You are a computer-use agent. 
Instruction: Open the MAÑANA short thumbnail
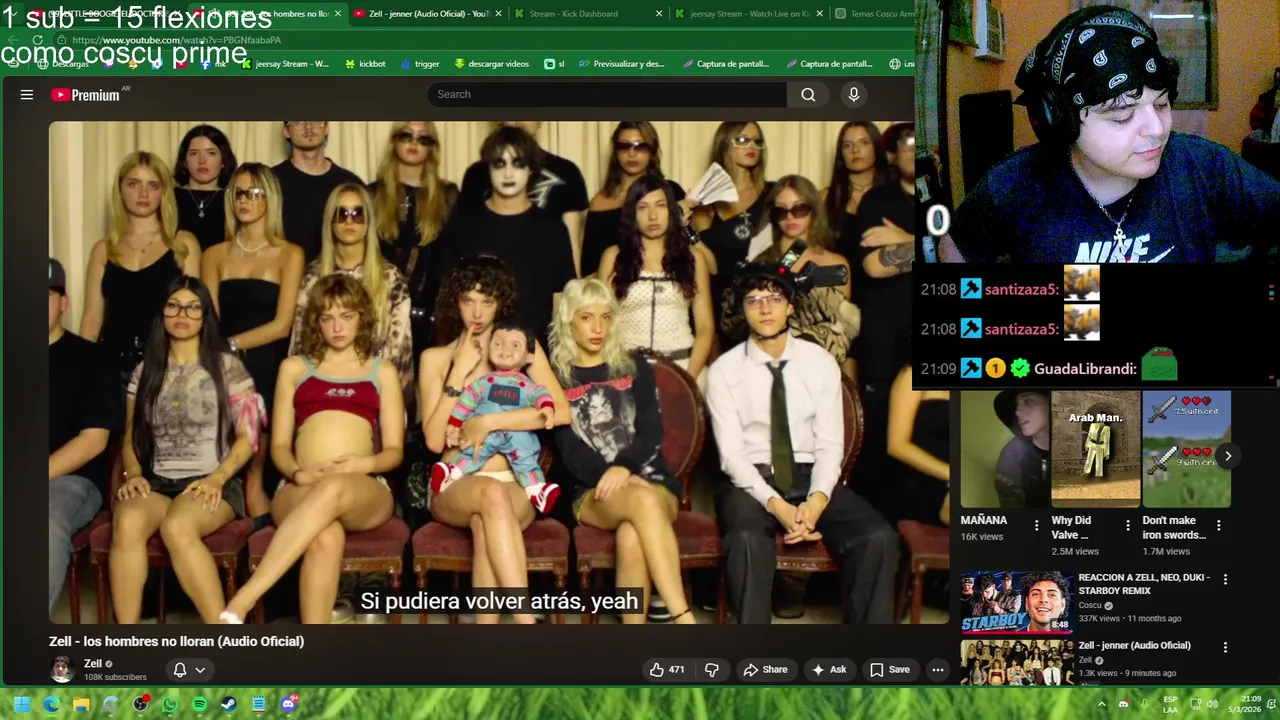coord(1005,449)
